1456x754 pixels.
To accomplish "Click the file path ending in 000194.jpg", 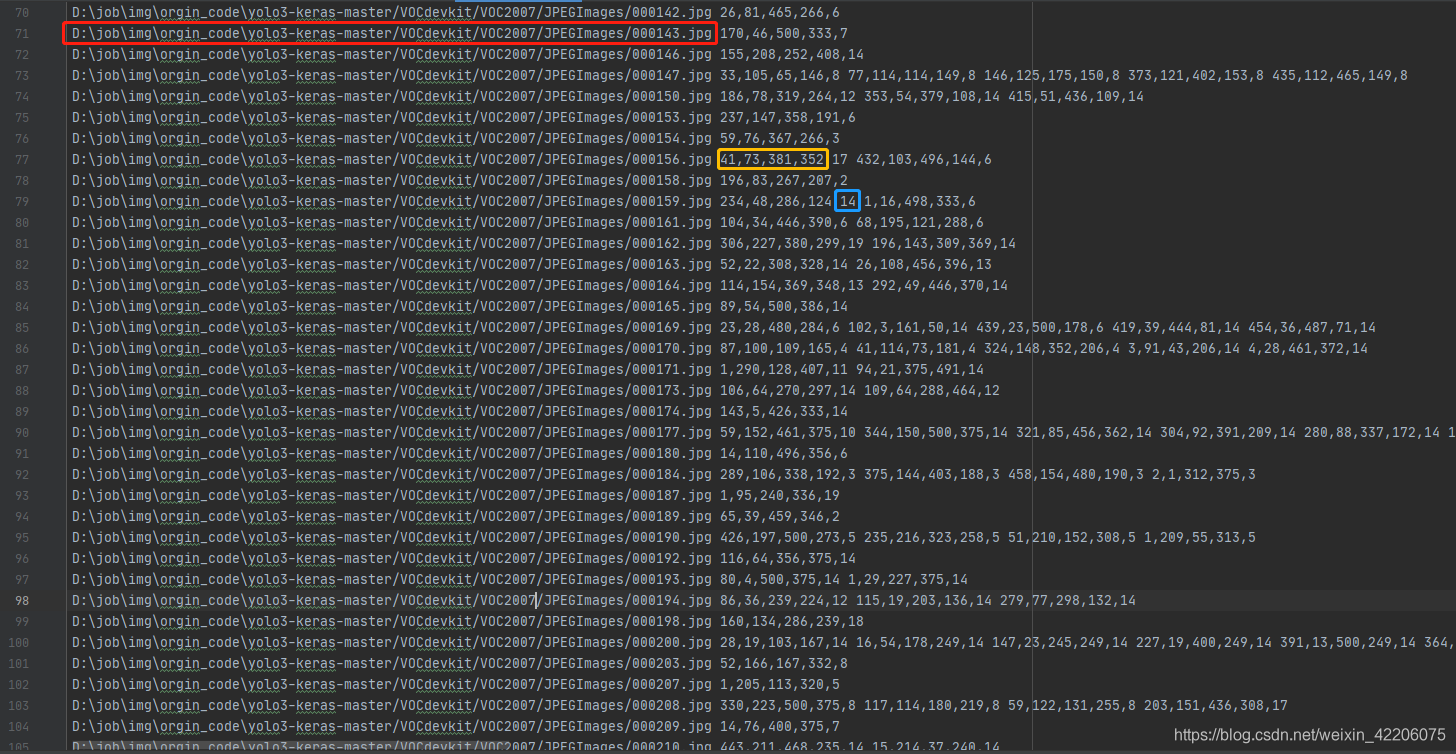I will pyautogui.click(x=392, y=601).
